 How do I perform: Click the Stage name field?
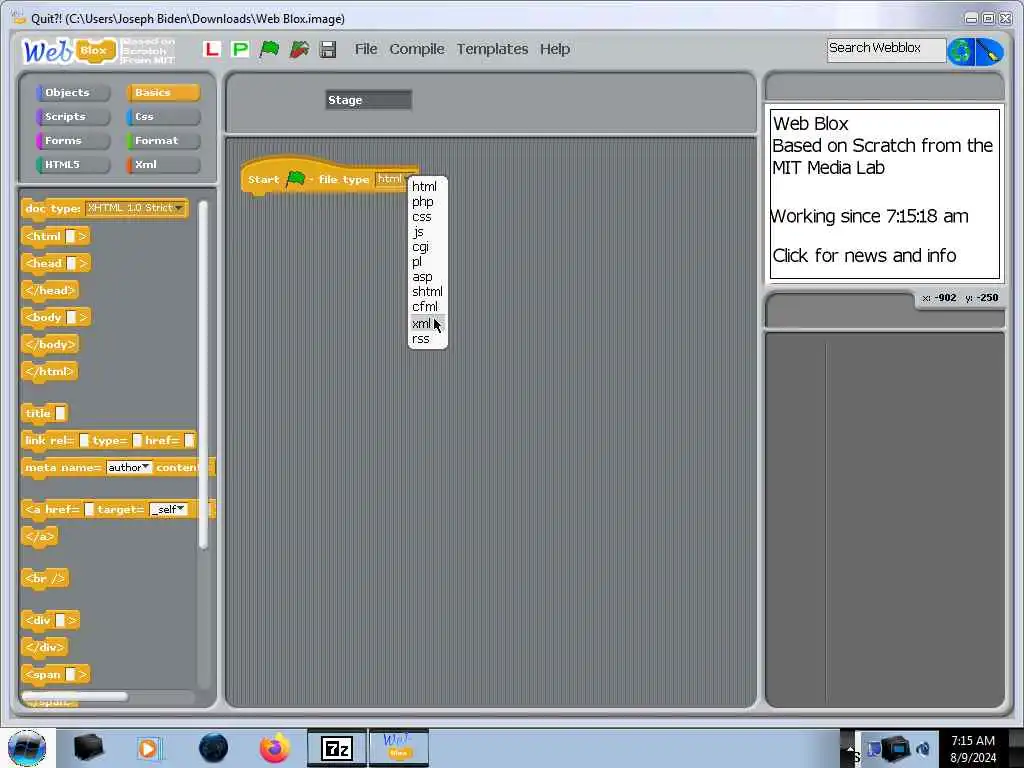click(x=368, y=100)
